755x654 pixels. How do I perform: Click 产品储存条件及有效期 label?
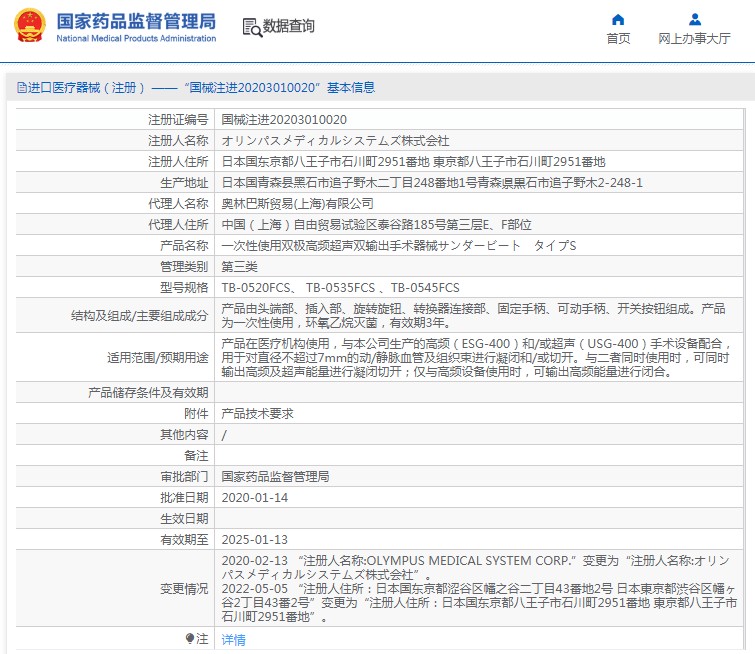click(x=148, y=393)
